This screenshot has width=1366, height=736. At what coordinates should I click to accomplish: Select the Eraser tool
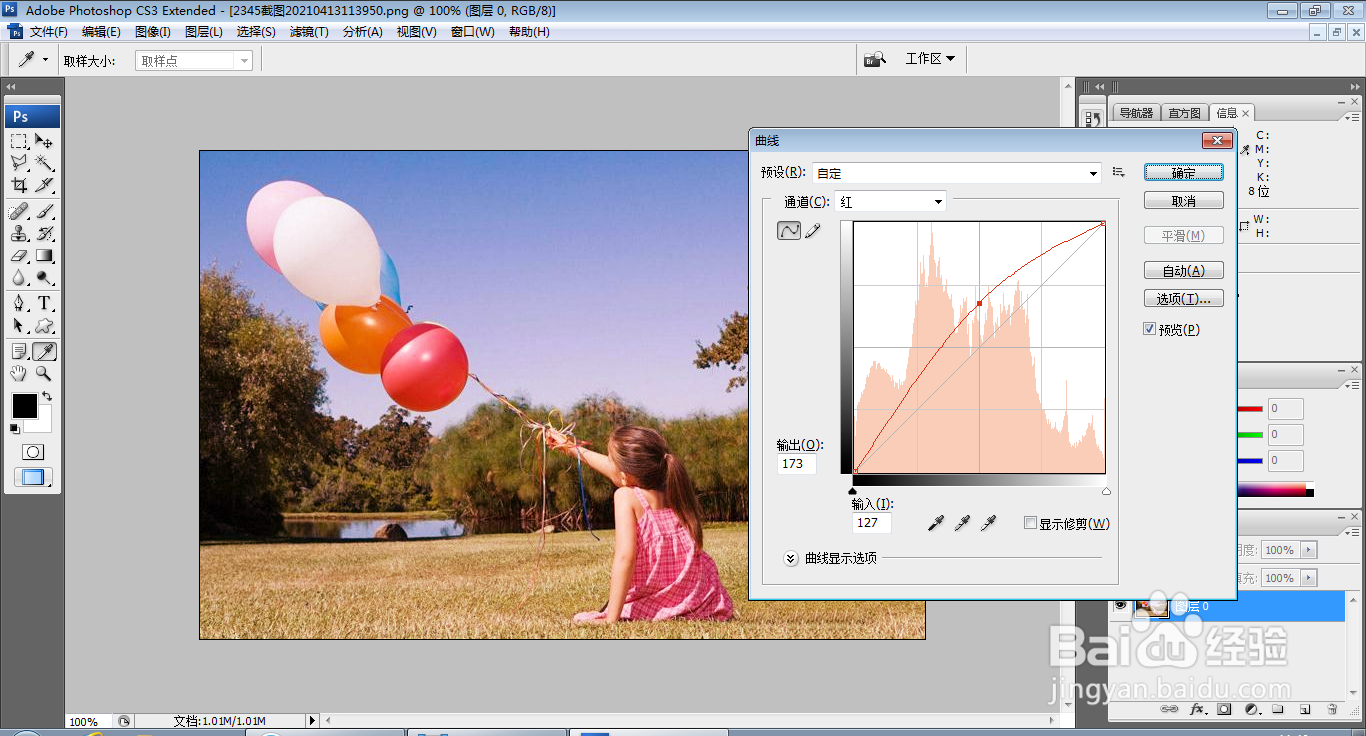[x=19, y=255]
